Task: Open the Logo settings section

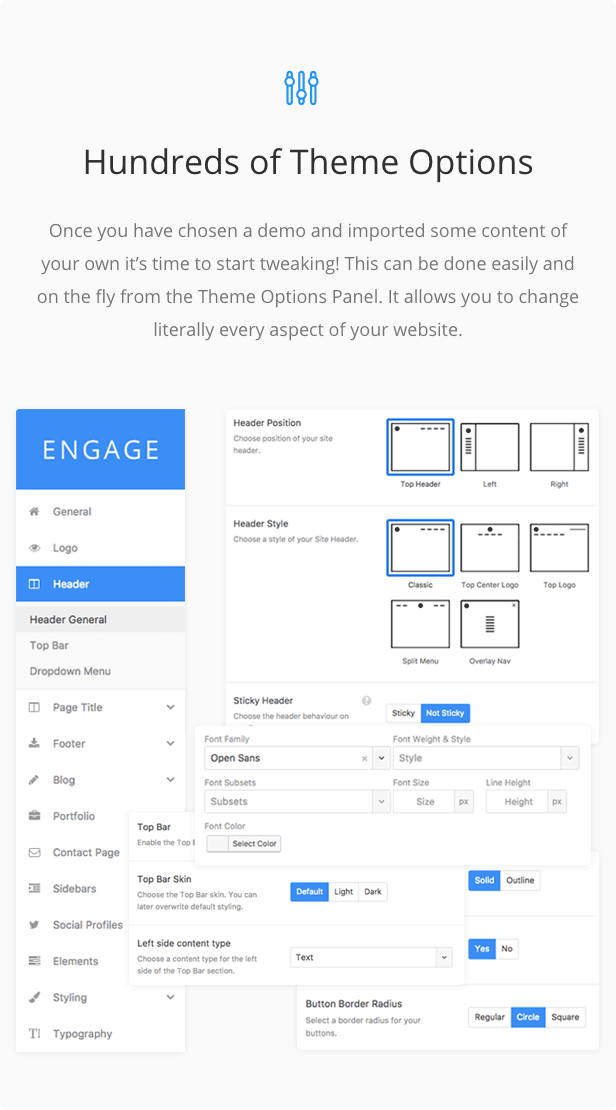Action: [x=100, y=548]
